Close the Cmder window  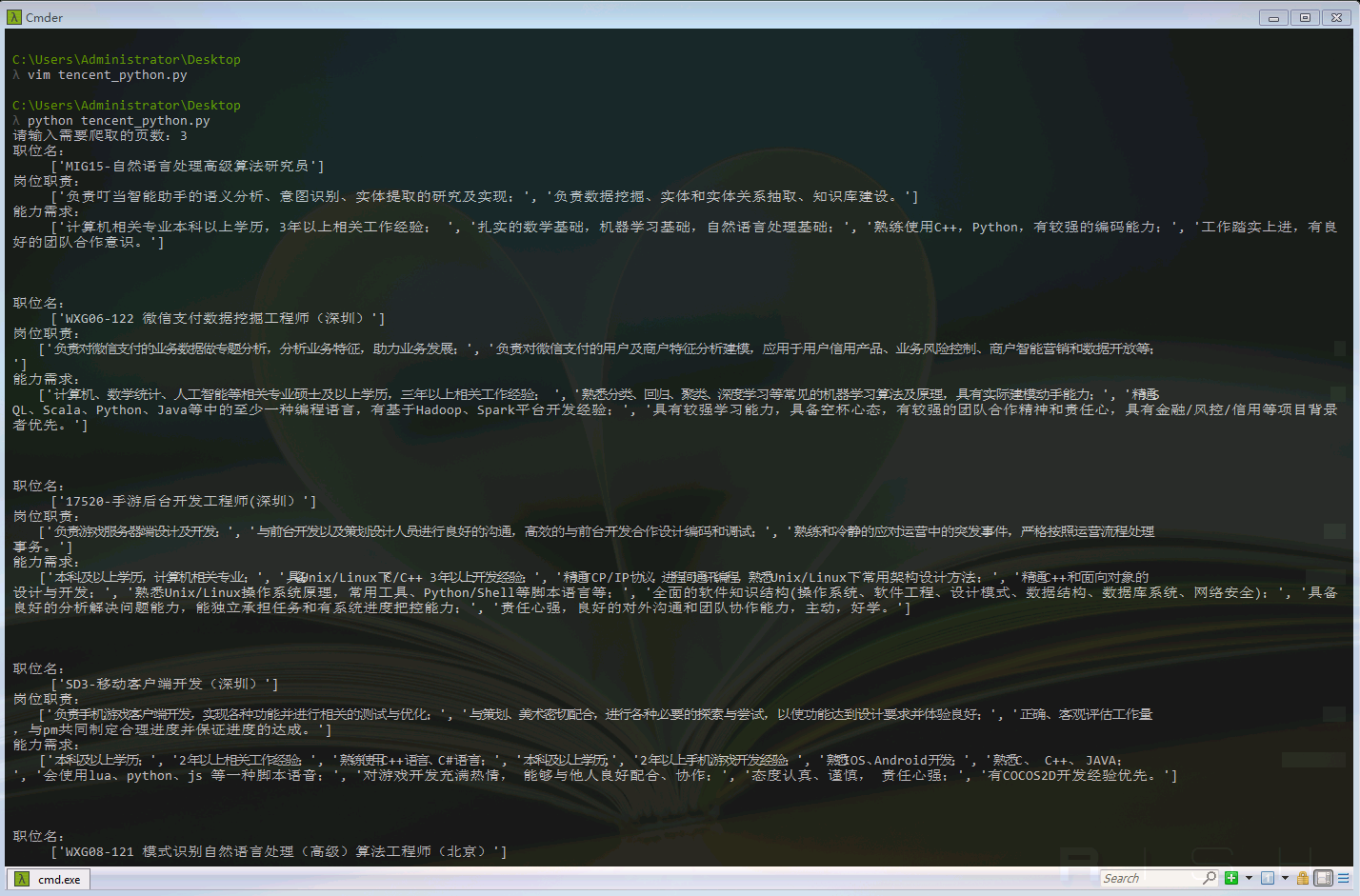1336,17
